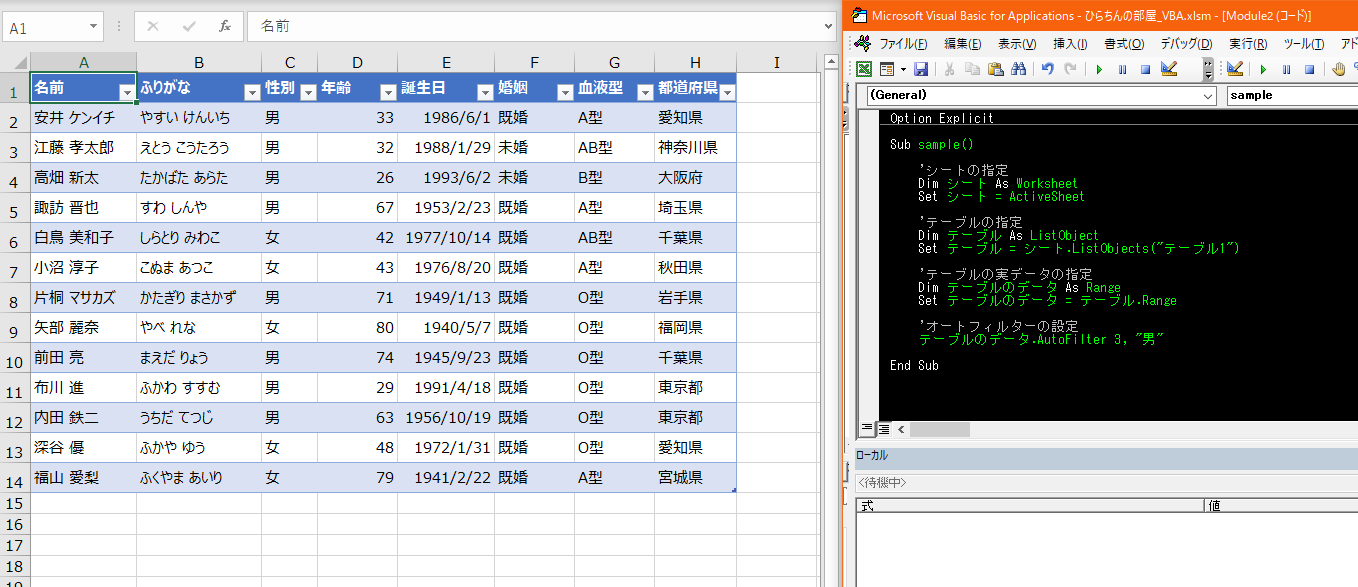The image size is (1358, 587).
Task: Open the 年齢 column filter dropdown
Action: [x=388, y=92]
